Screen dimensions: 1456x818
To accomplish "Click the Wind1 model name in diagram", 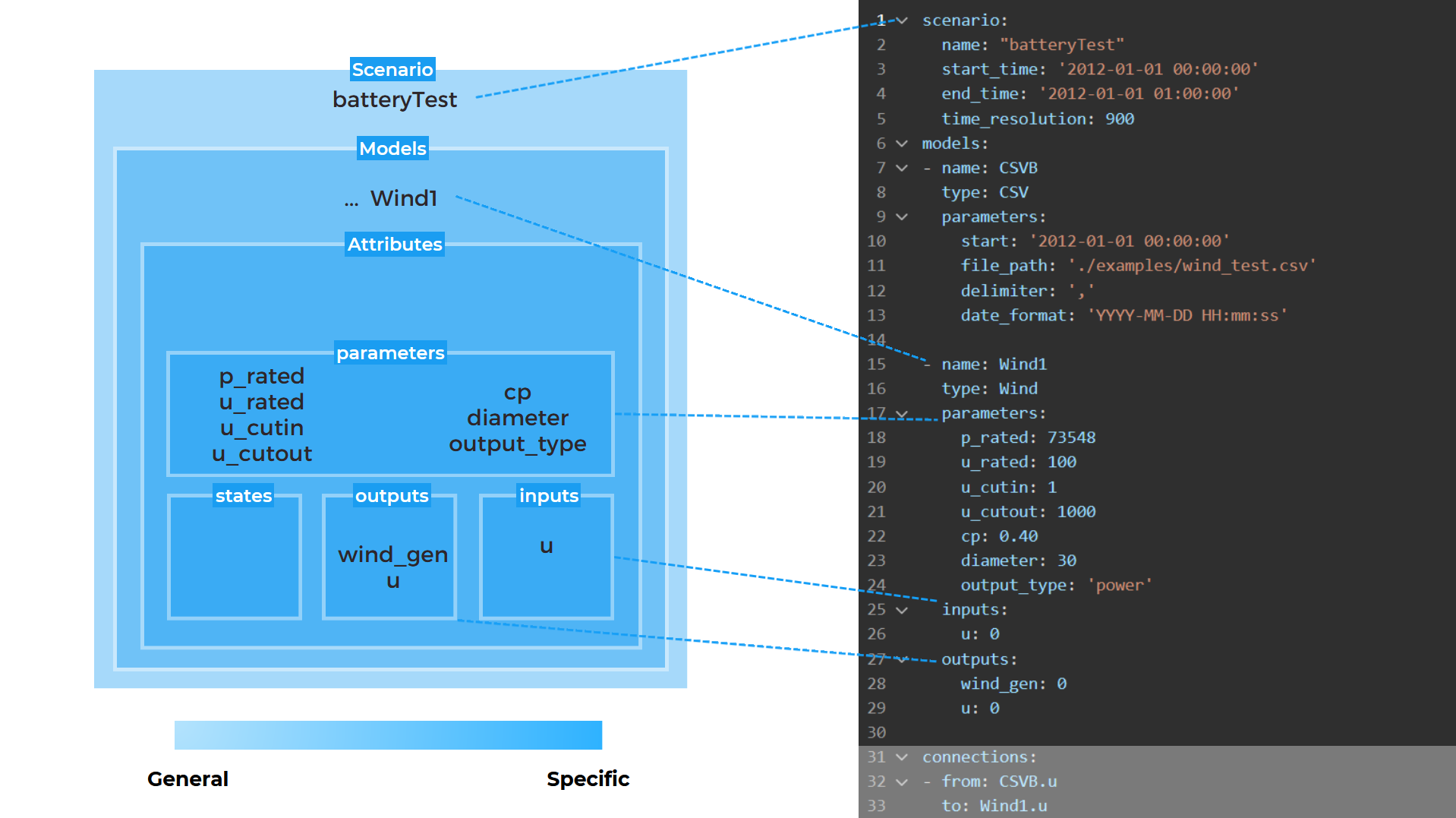I will pyautogui.click(x=403, y=198).
